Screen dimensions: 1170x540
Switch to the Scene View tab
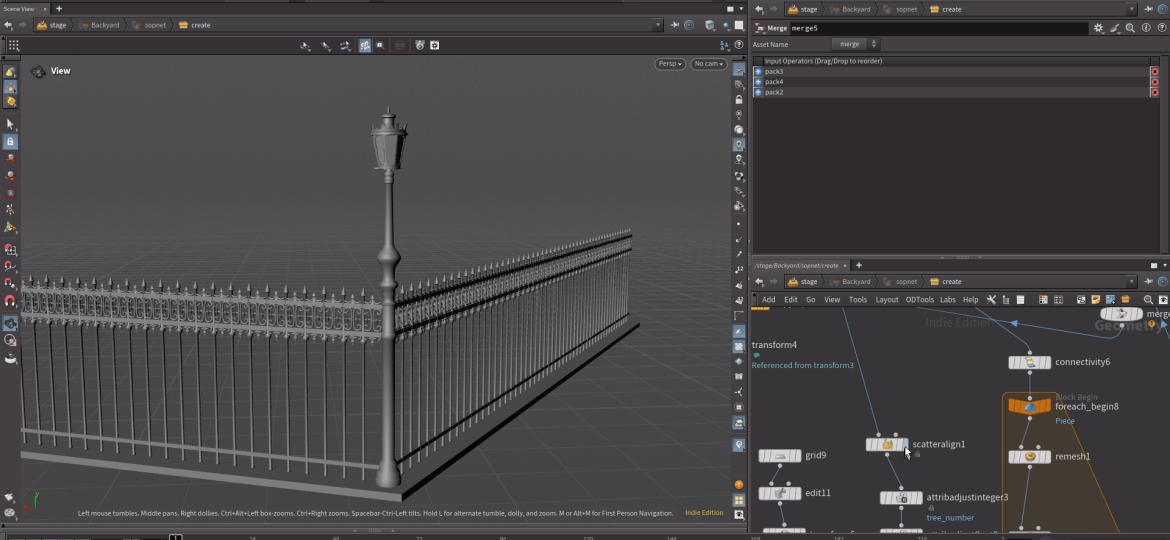20,8
